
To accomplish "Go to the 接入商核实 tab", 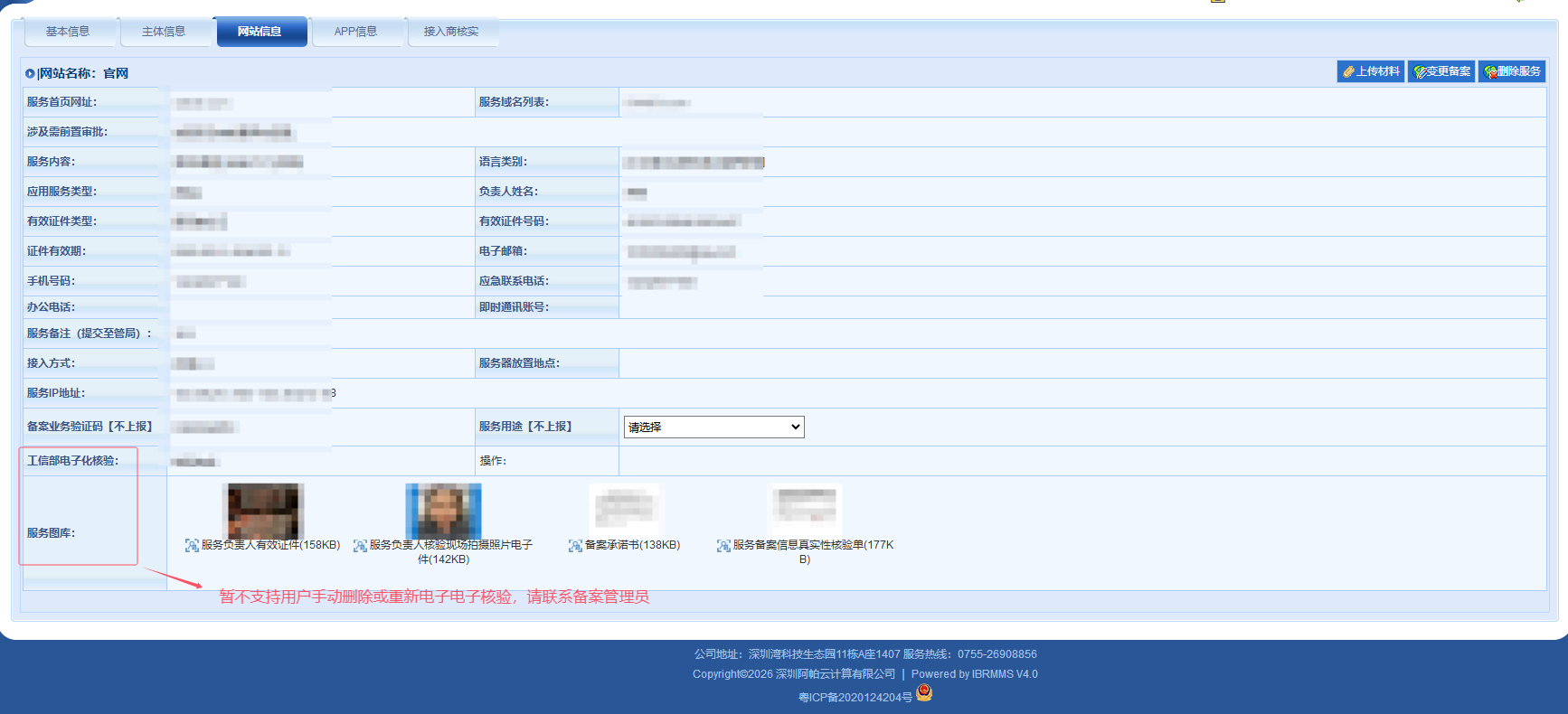I will click(x=451, y=32).
